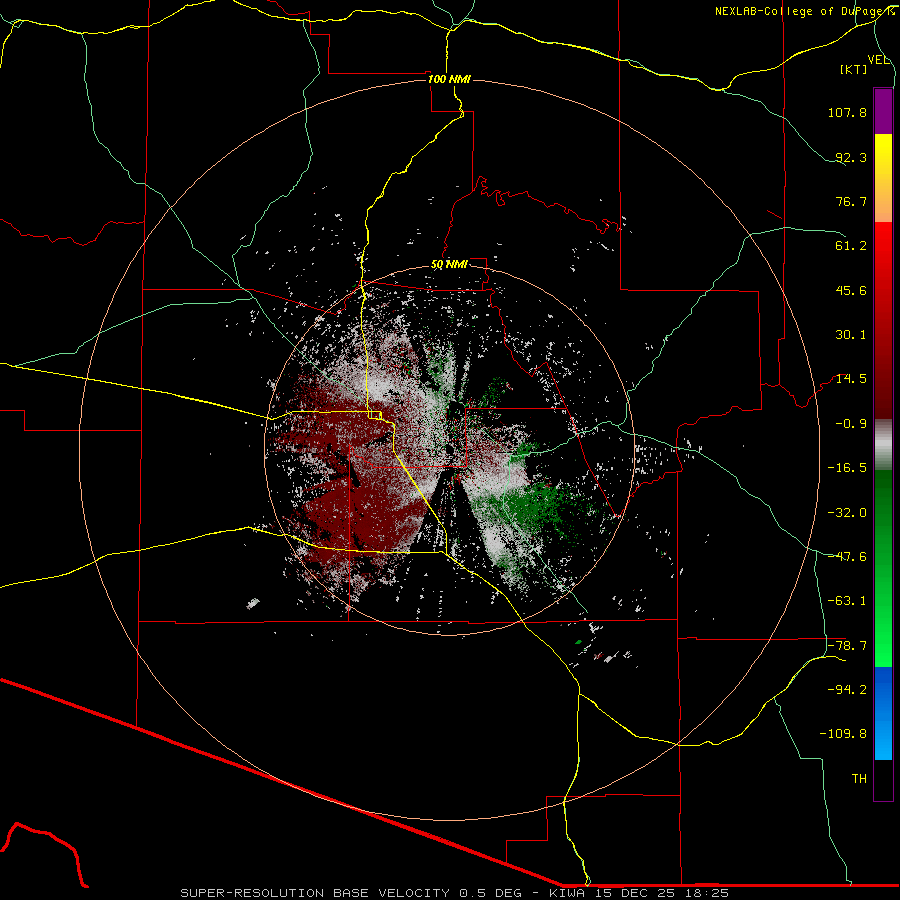
Task: Click the 76.7 velocity scale value
Action: coord(851,201)
